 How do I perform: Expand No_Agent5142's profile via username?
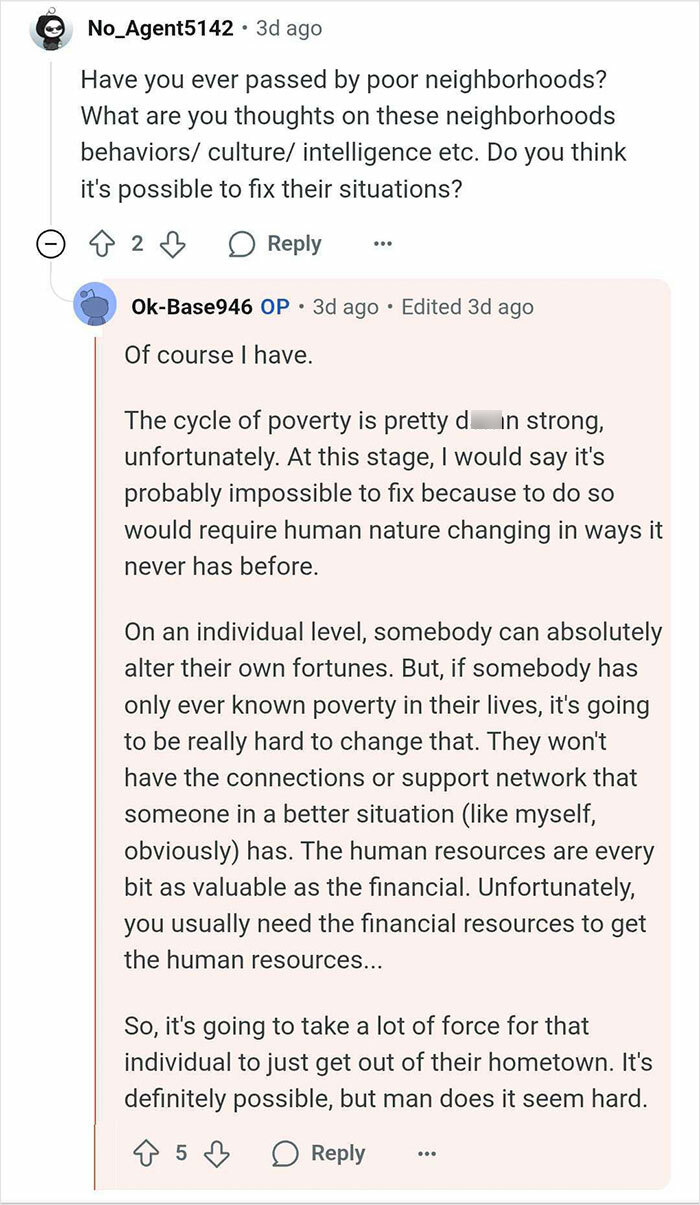click(x=158, y=28)
